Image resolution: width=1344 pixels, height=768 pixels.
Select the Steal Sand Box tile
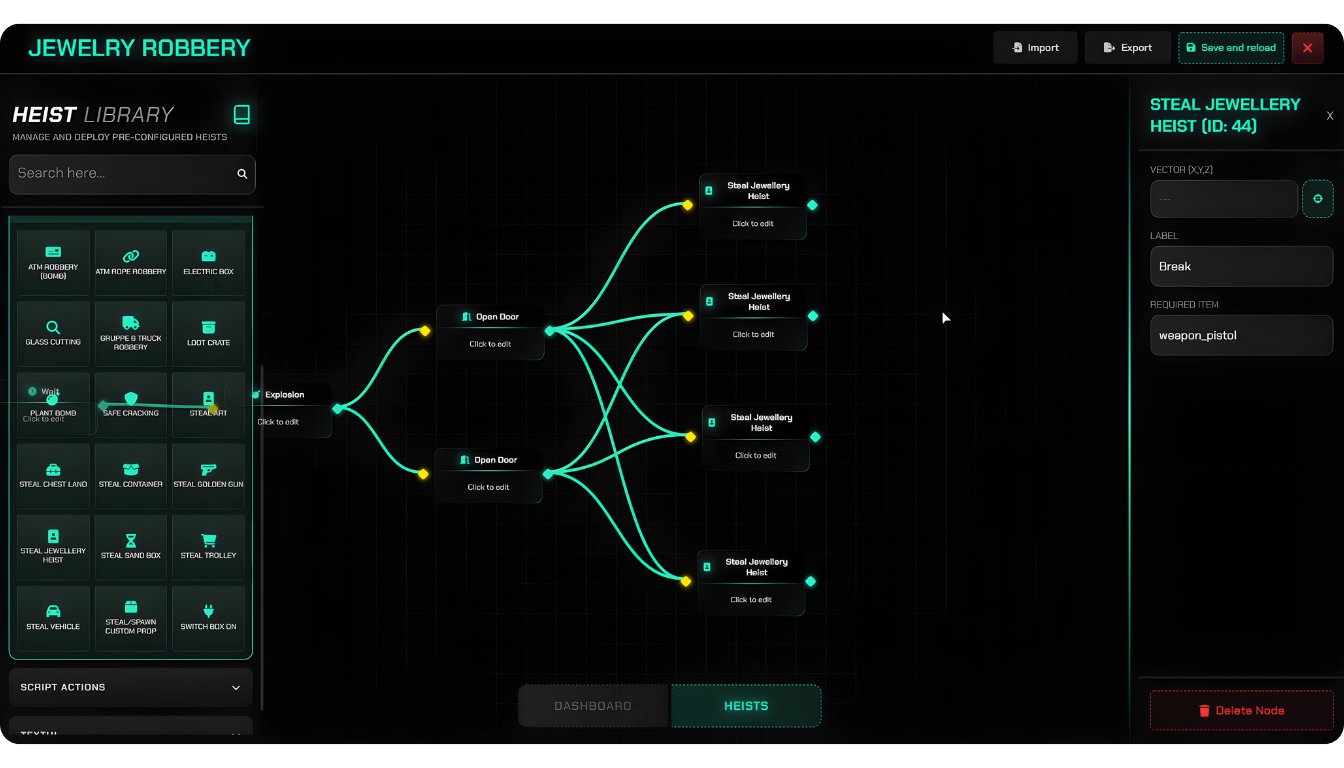click(x=131, y=547)
